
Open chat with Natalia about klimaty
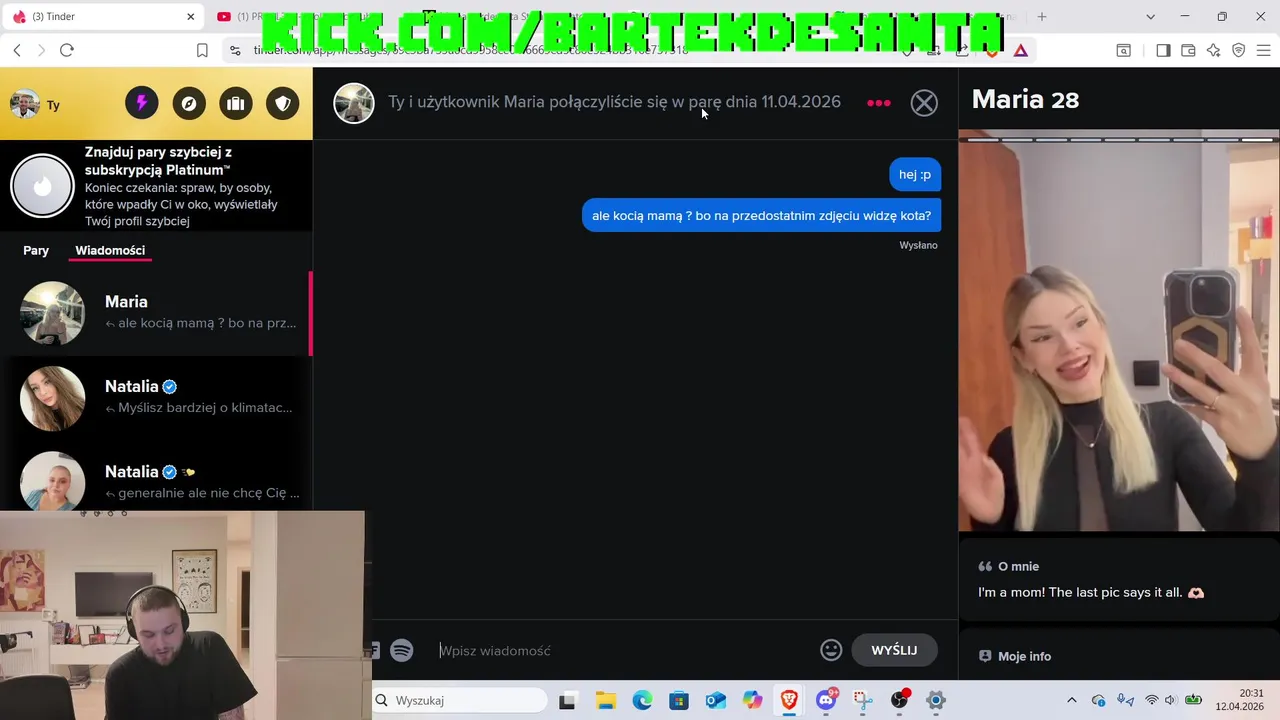[x=156, y=398]
